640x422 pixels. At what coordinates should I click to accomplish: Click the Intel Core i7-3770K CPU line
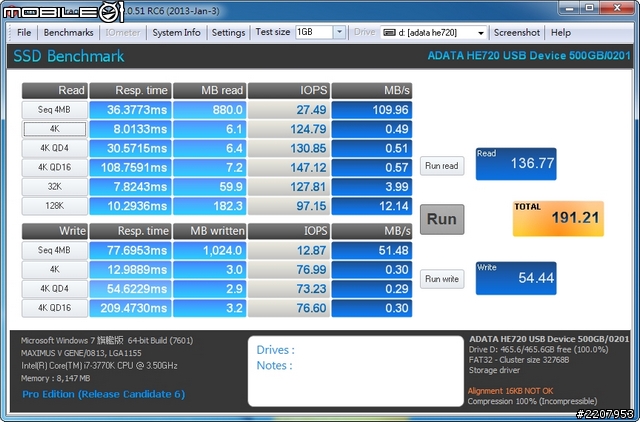[99, 366]
